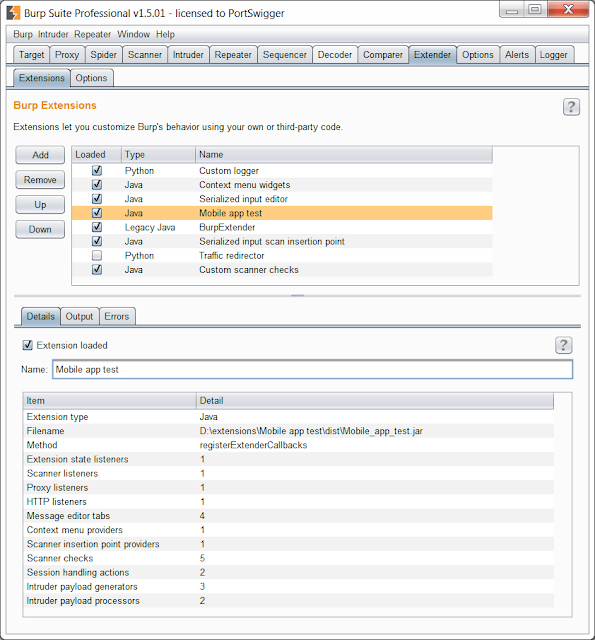Sort extensions by the Name column header

coord(344,155)
